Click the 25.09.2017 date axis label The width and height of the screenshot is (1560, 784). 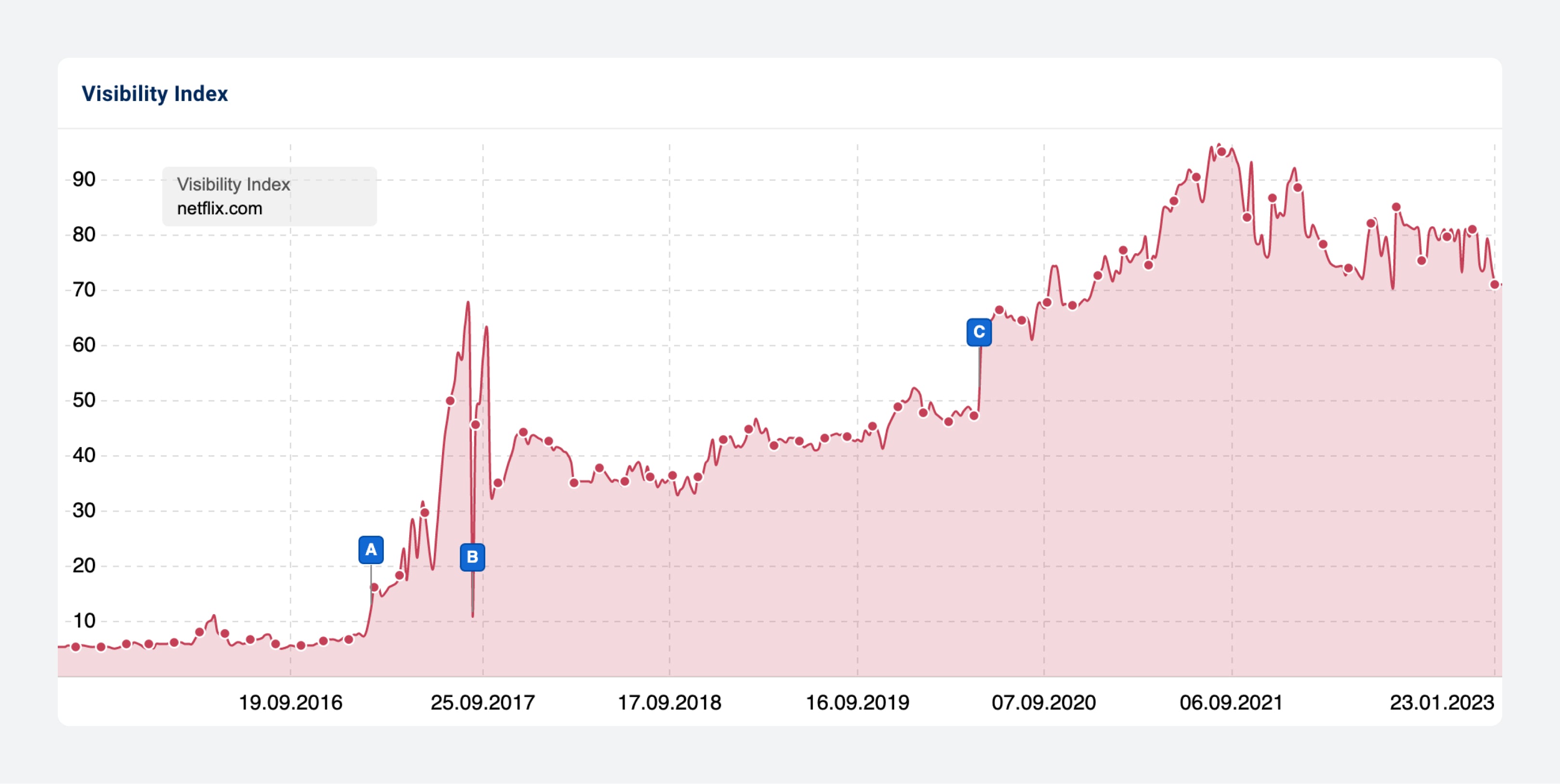pyautogui.click(x=482, y=702)
